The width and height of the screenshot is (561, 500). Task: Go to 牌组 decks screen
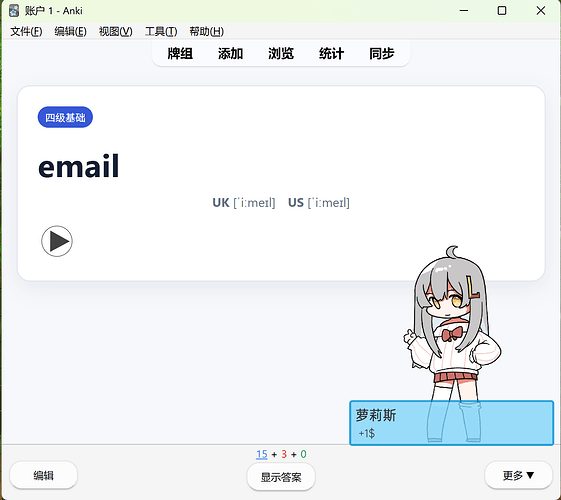(180, 54)
